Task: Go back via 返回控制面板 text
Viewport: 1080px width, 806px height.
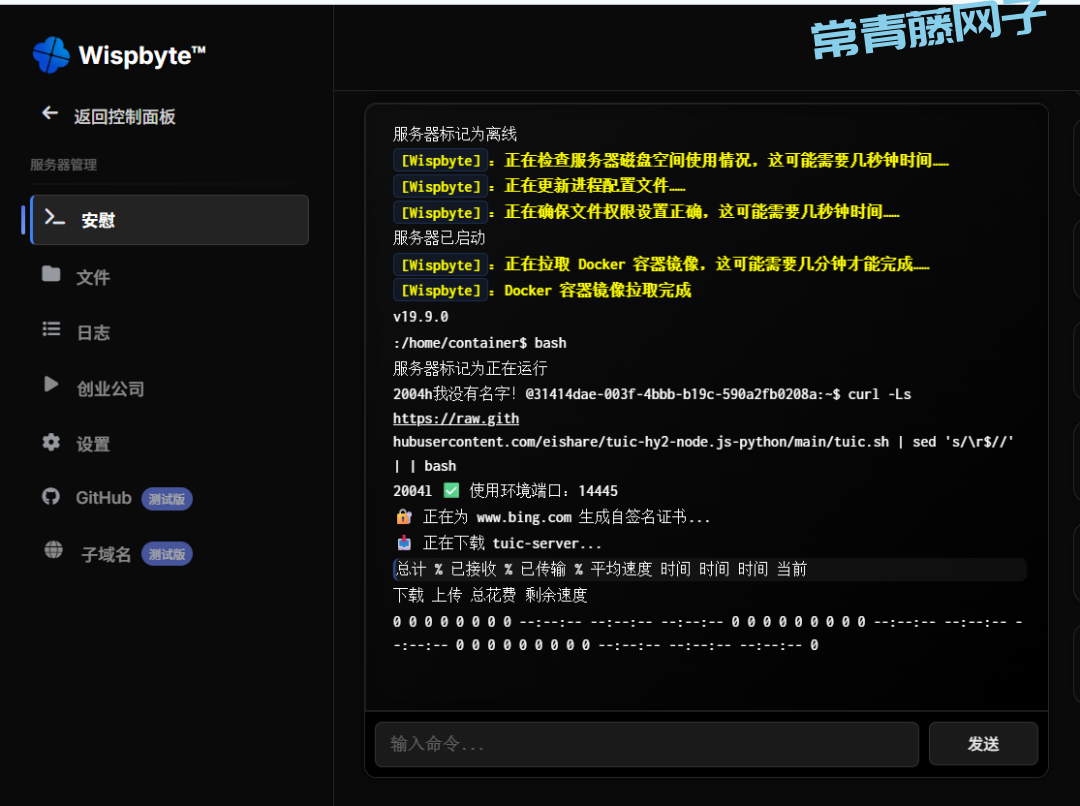Action: click(x=125, y=117)
